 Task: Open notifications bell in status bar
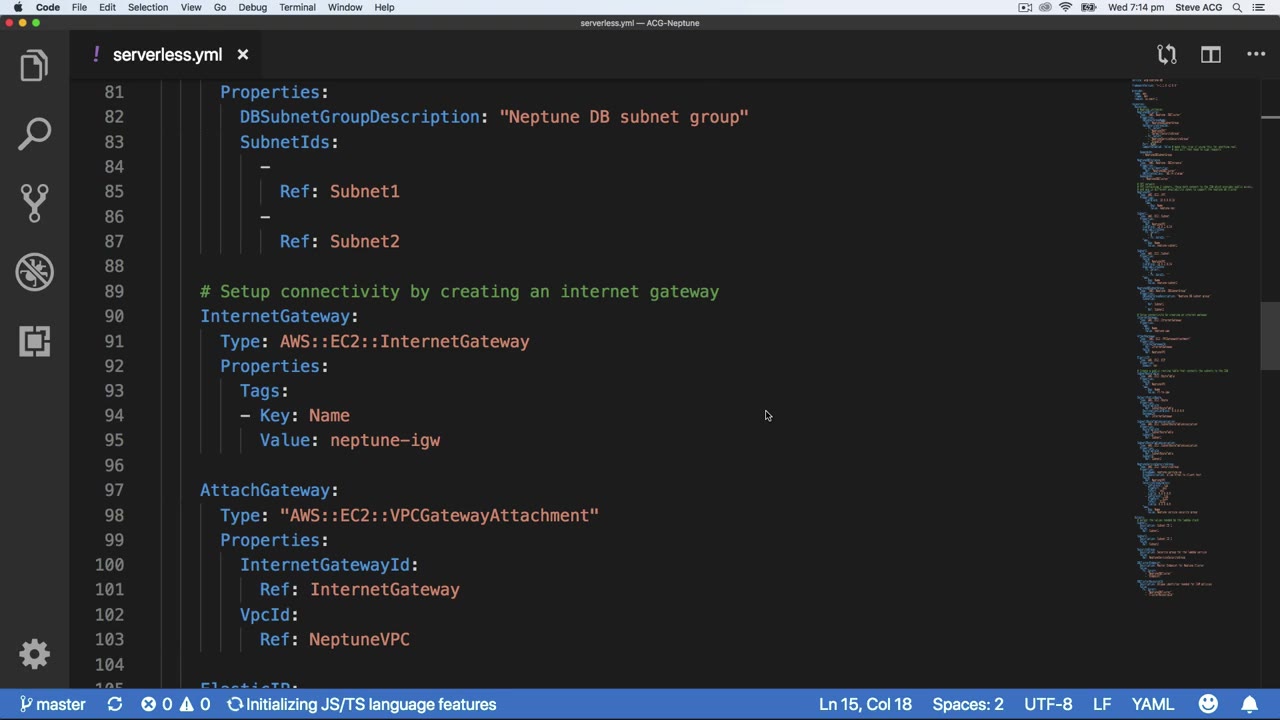1250,704
